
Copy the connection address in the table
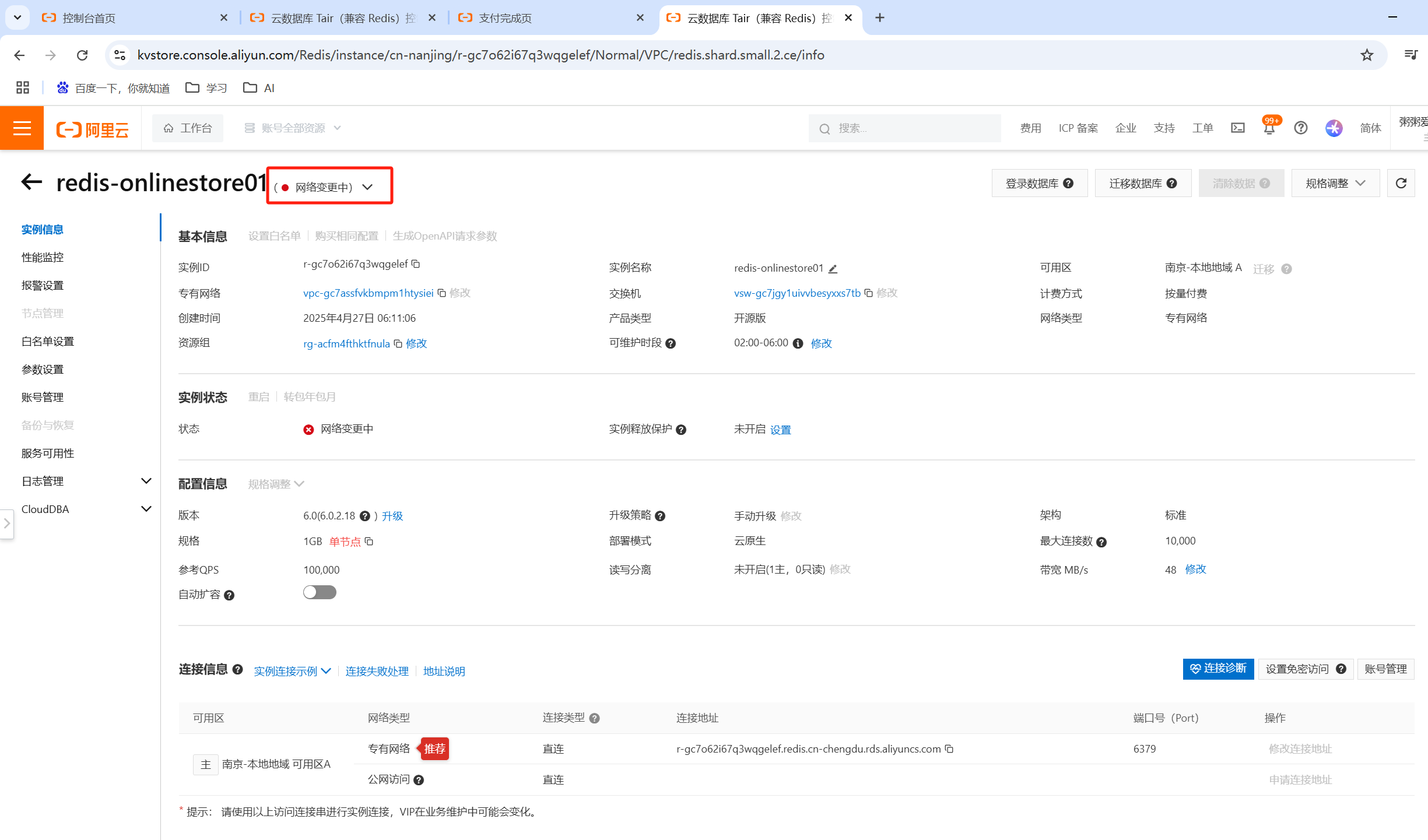tap(949, 749)
